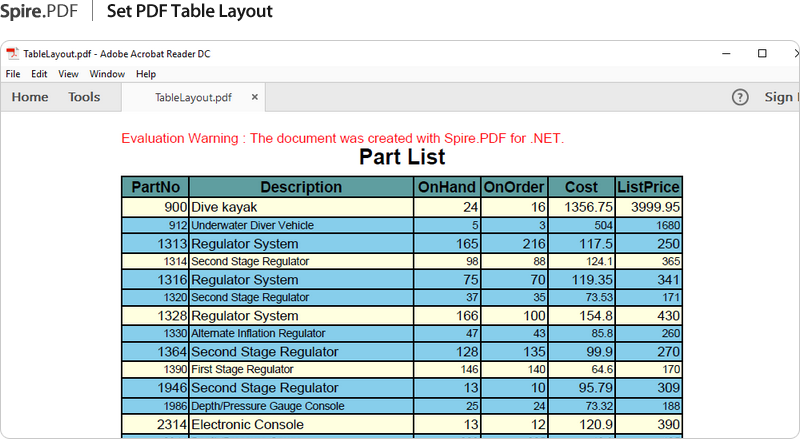Select the TableLayout.pdf document tab
The width and height of the screenshot is (800, 440).
click(193, 97)
